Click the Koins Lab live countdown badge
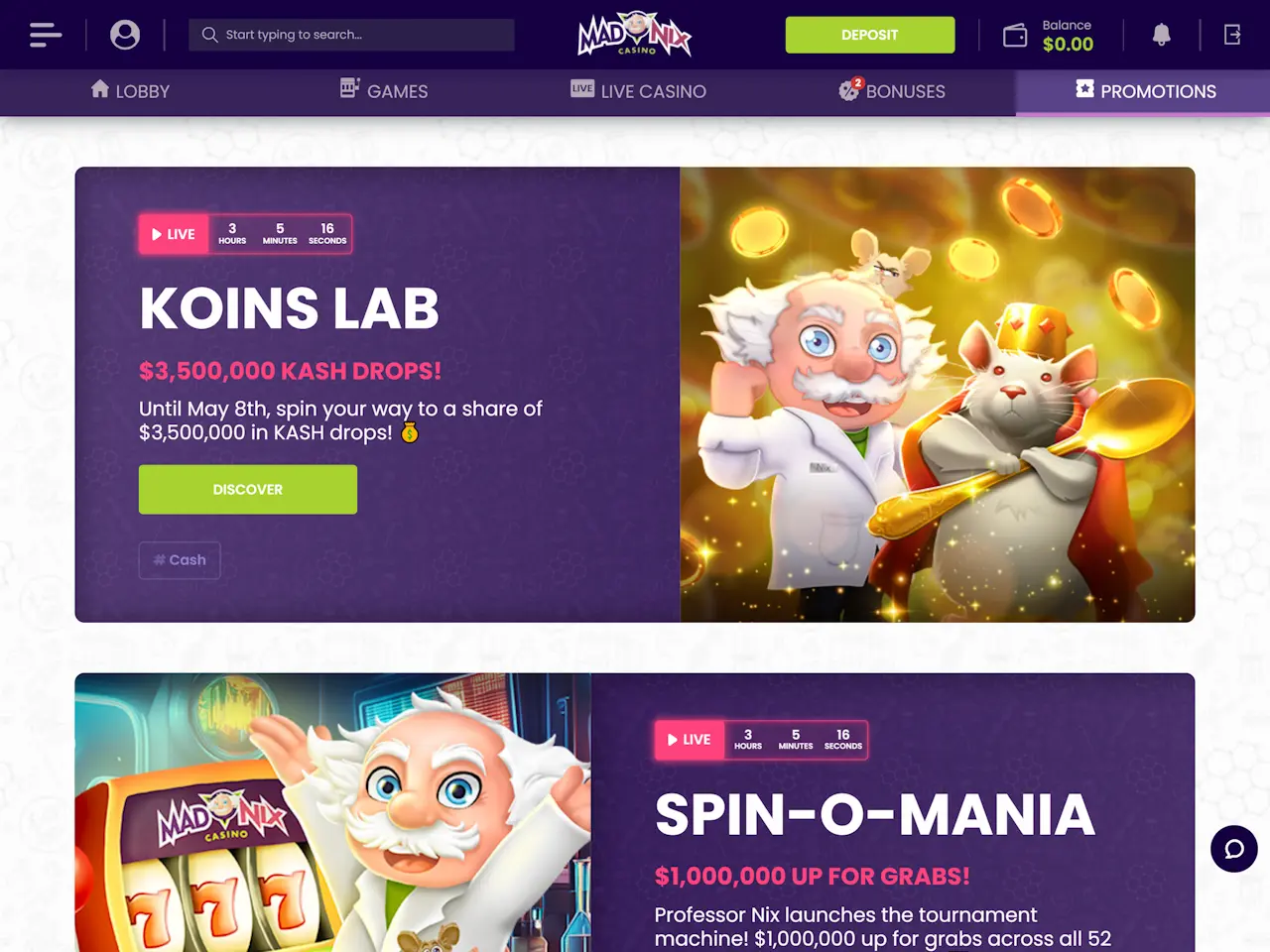Viewport: 1270px width, 952px height. (x=245, y=234)
